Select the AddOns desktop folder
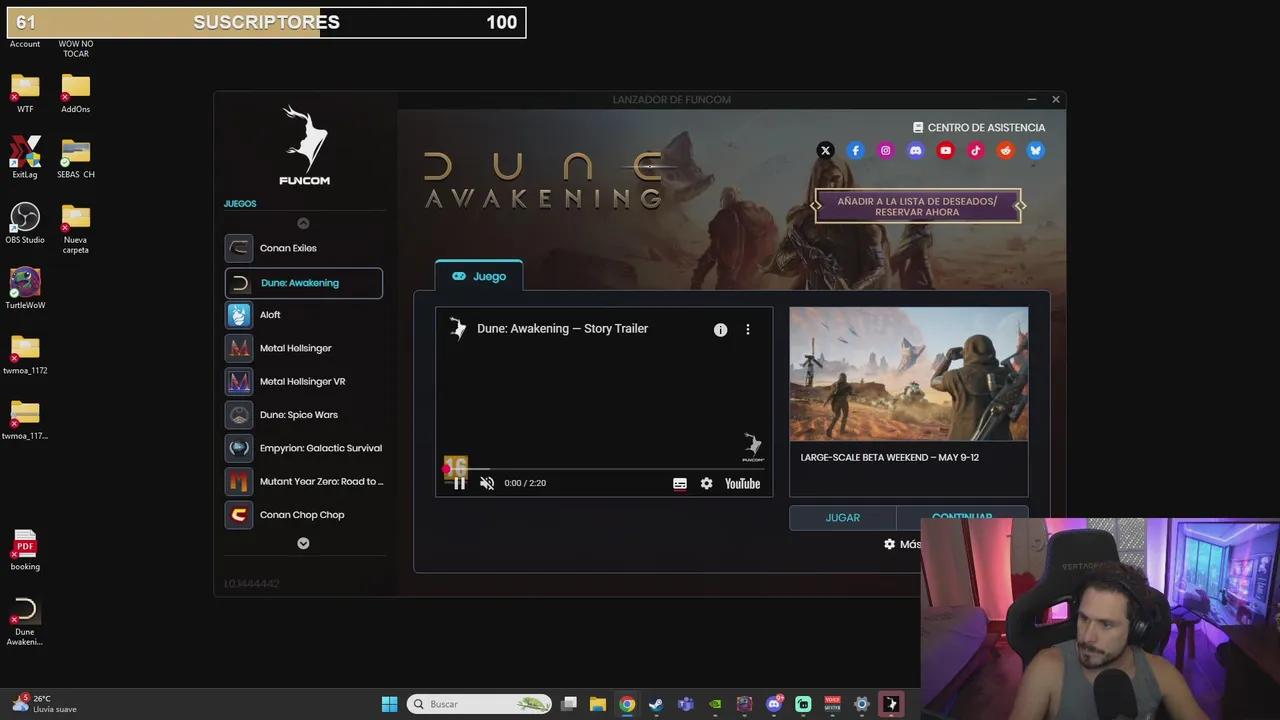Viewport: 1280px width, 720px height. [x=75, y=93]
